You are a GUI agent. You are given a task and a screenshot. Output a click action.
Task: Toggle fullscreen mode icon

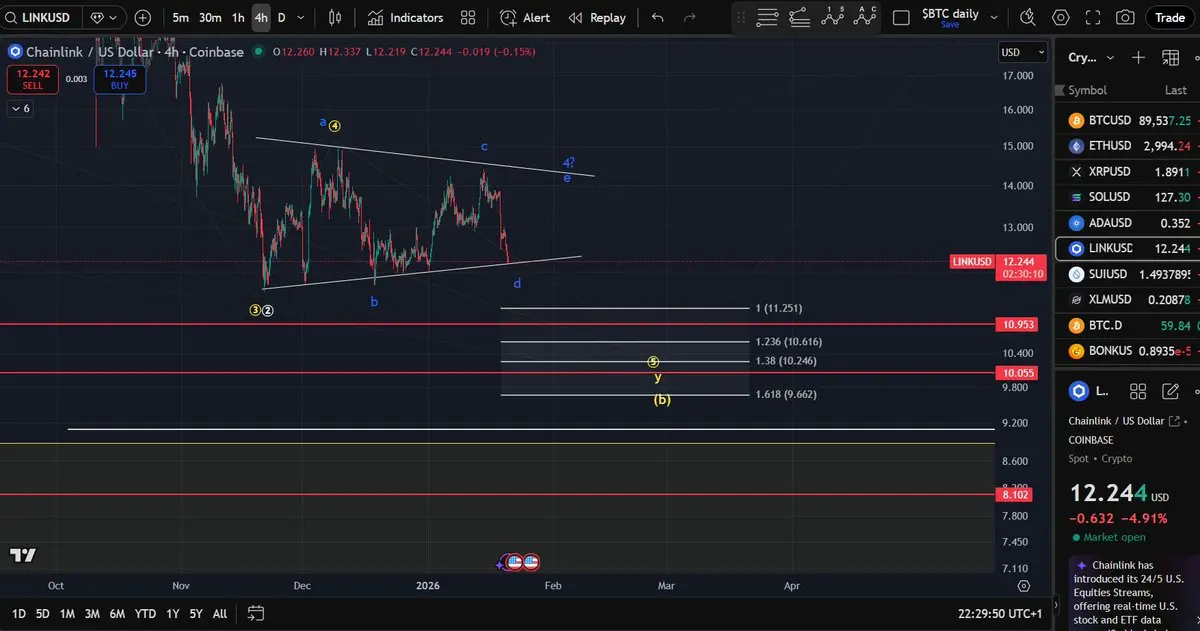(x=1093, y=18)
